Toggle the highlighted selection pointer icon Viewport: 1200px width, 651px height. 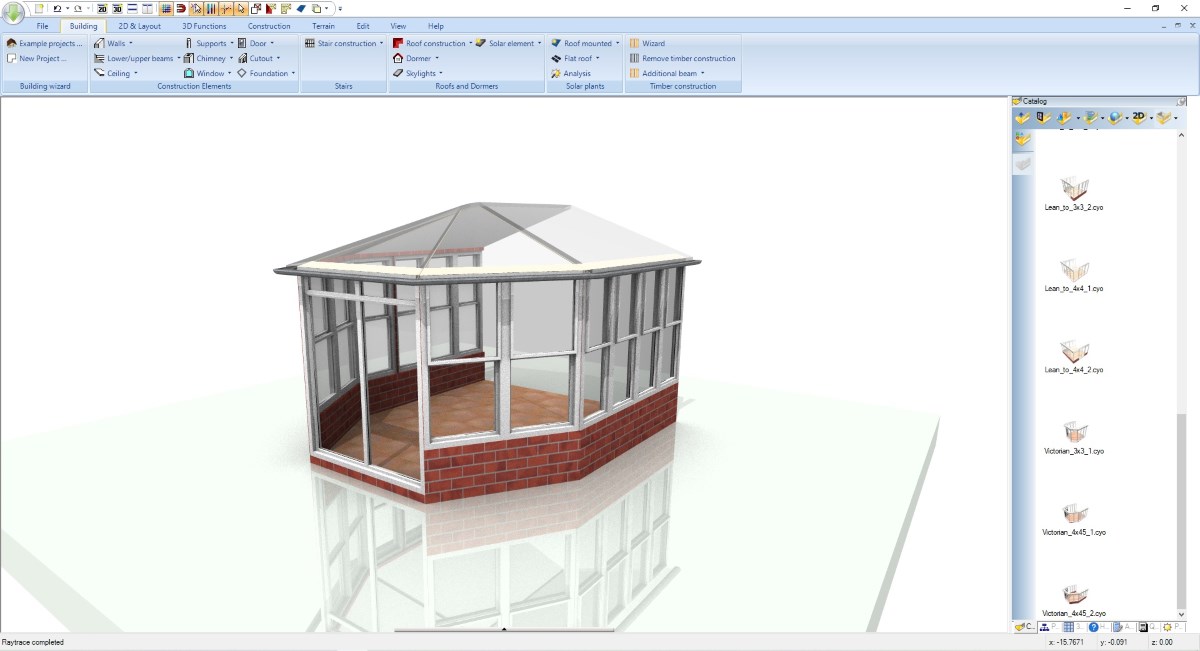pyautogui.click(x=196, y=8)
